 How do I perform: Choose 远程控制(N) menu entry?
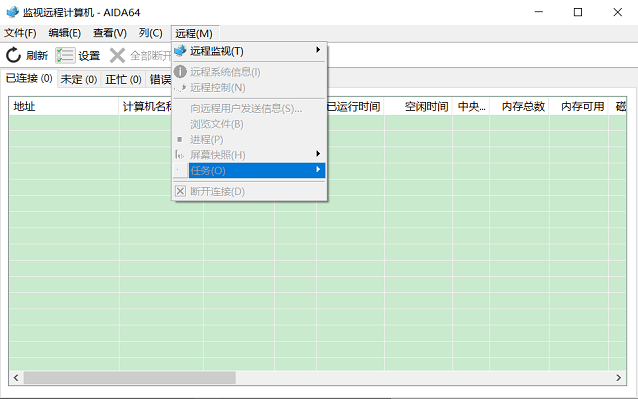point(249,88)
